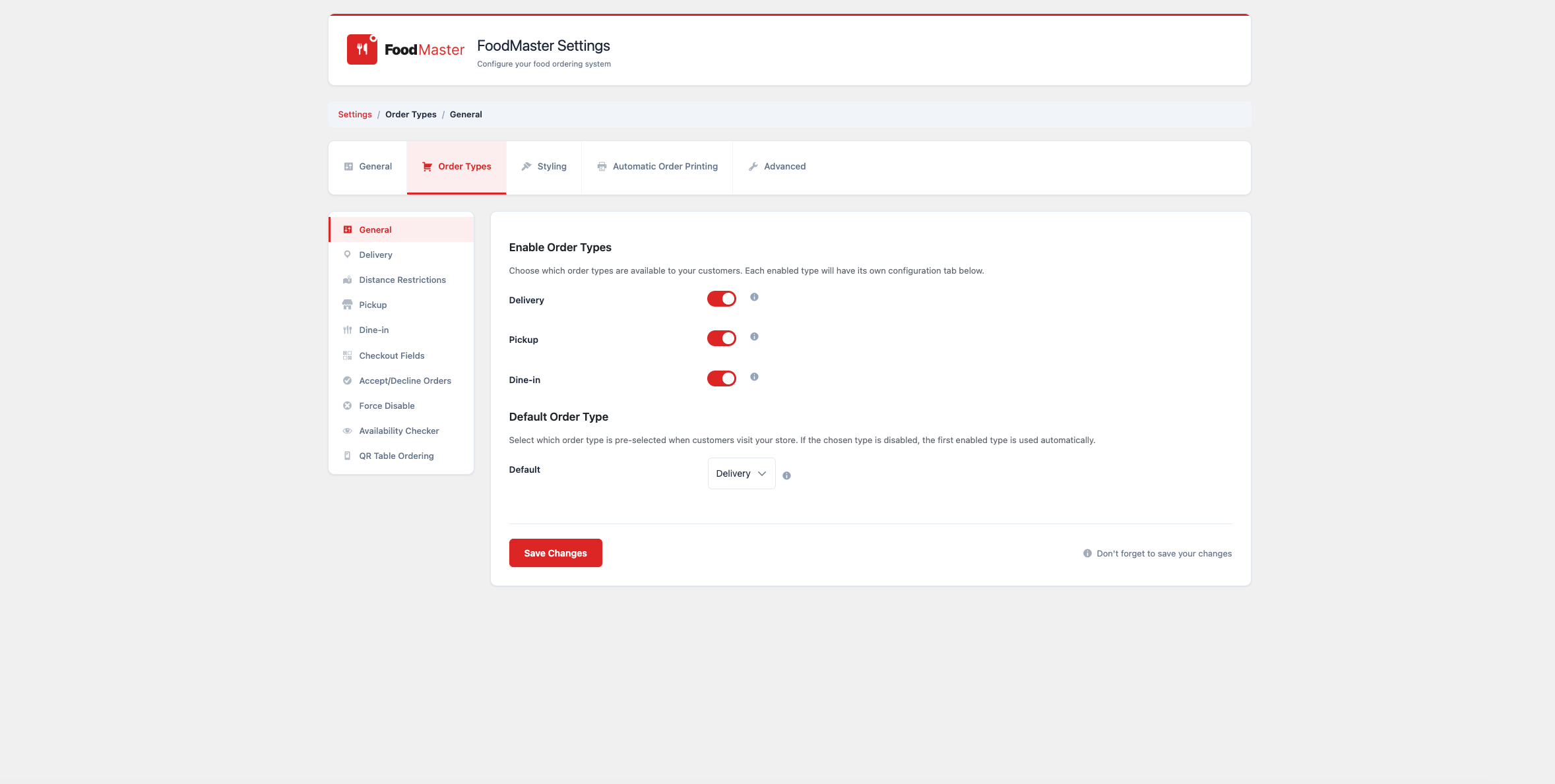Click the Checkout Fields grid icon

348,355
